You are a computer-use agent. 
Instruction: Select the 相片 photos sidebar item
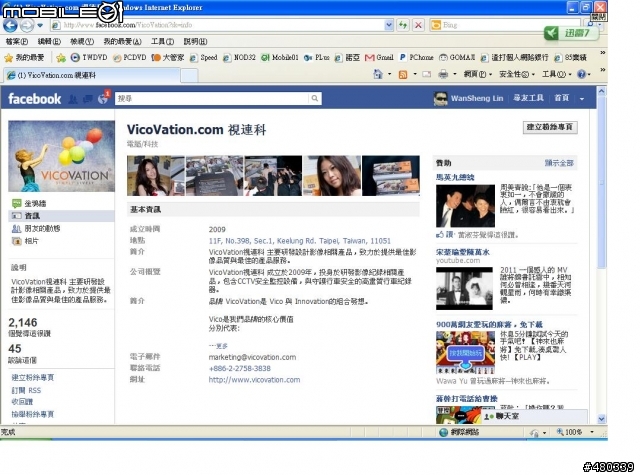click(61, 241)
